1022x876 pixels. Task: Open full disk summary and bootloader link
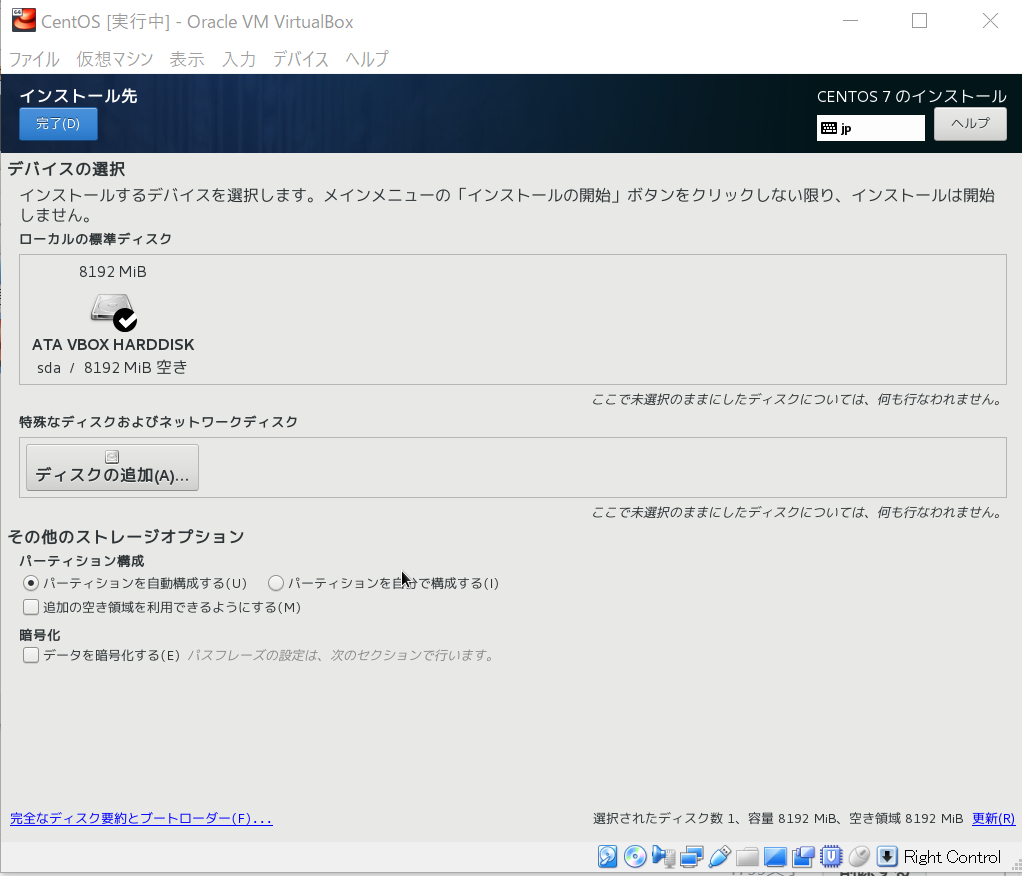141,819
